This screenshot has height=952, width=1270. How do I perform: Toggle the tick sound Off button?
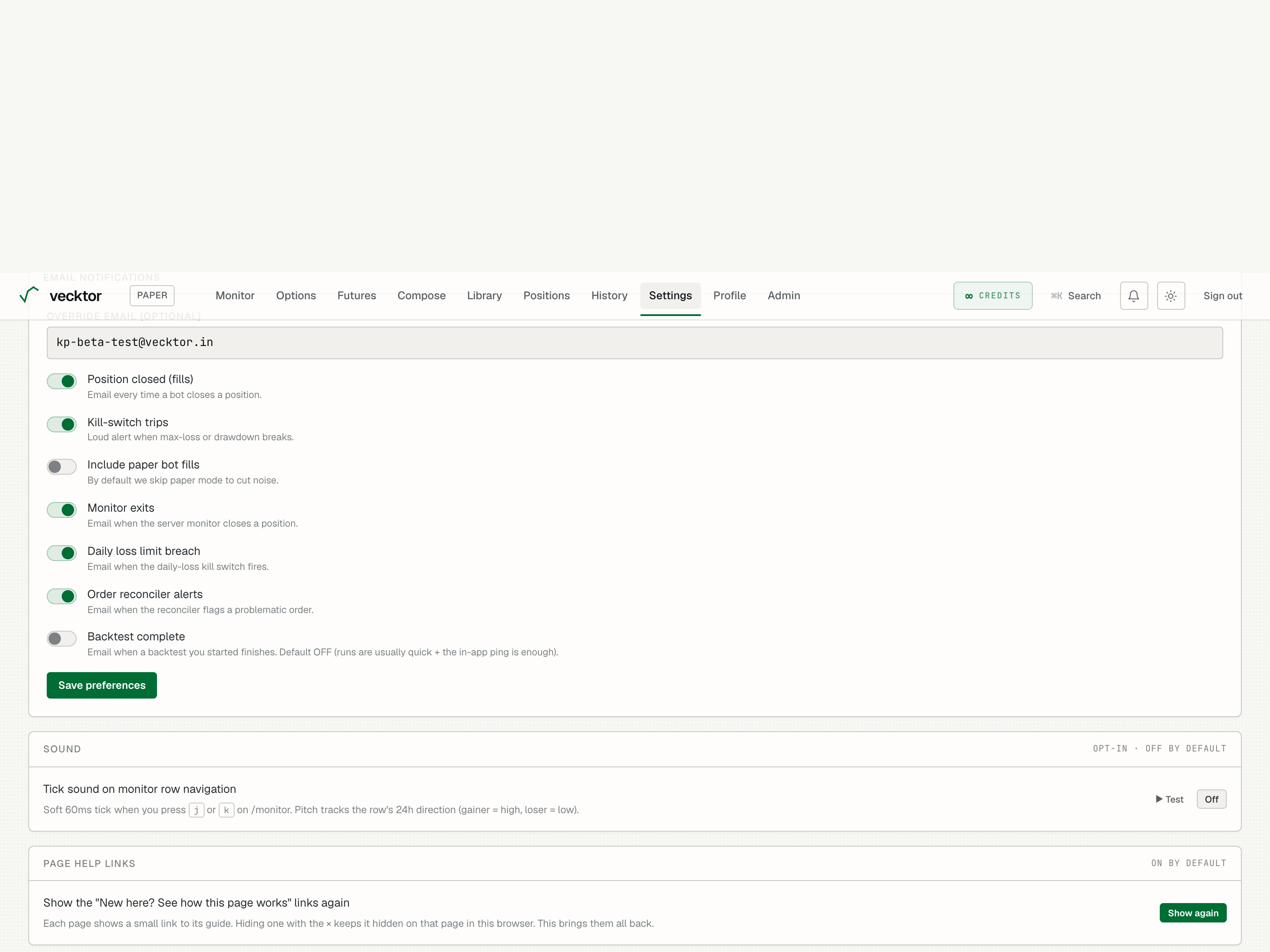point(1211,800)
